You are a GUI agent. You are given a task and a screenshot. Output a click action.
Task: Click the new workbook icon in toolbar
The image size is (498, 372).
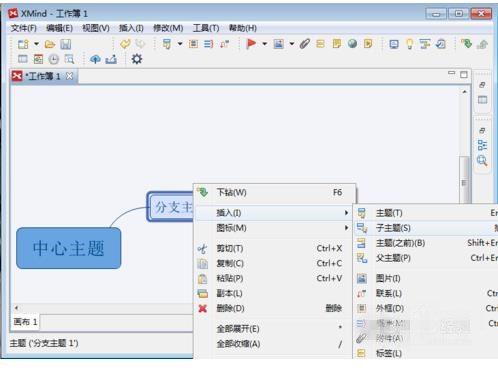point(23,44)
